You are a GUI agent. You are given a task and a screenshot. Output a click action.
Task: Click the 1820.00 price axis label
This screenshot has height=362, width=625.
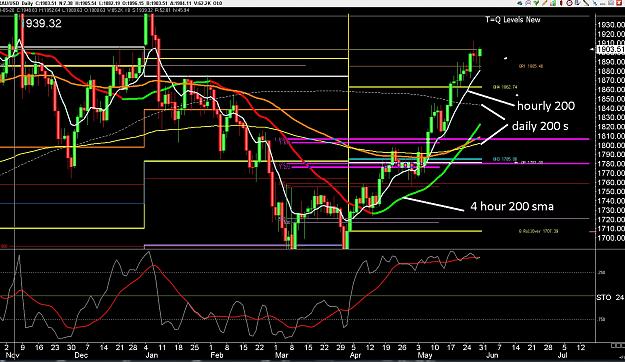click(610, 127)
